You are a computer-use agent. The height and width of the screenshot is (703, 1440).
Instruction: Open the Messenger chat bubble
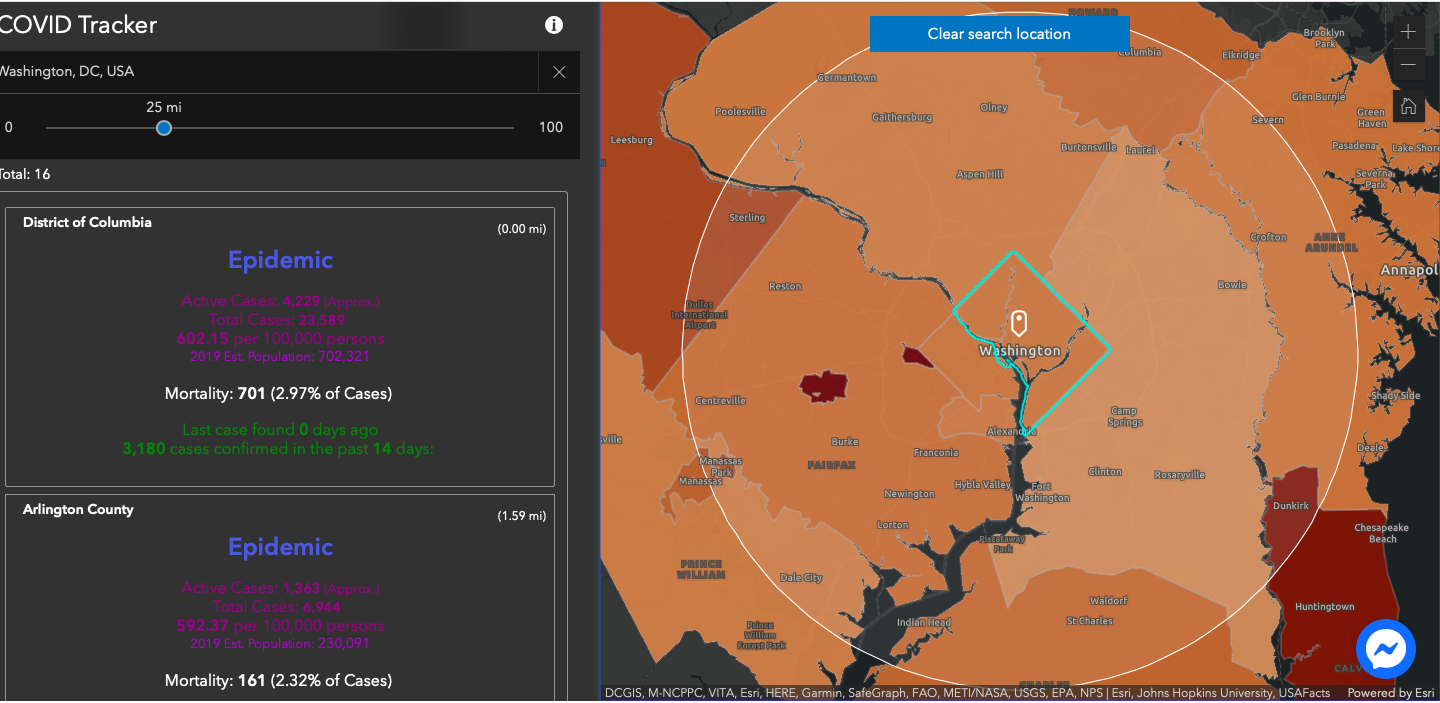[x=1385, y=650]
